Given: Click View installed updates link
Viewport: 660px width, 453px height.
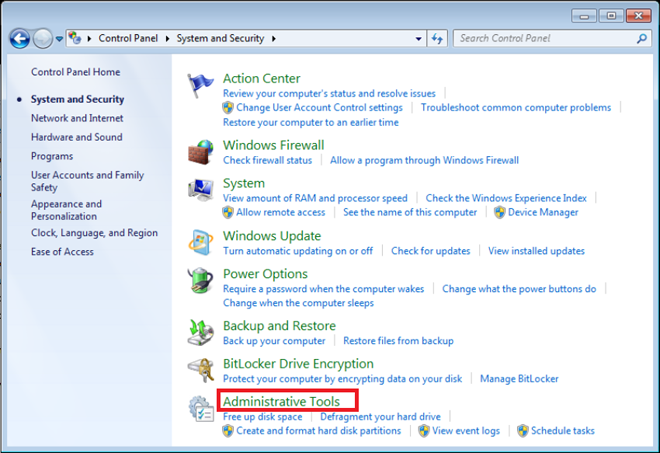Looking at the screenshot, I should (536, 251).
